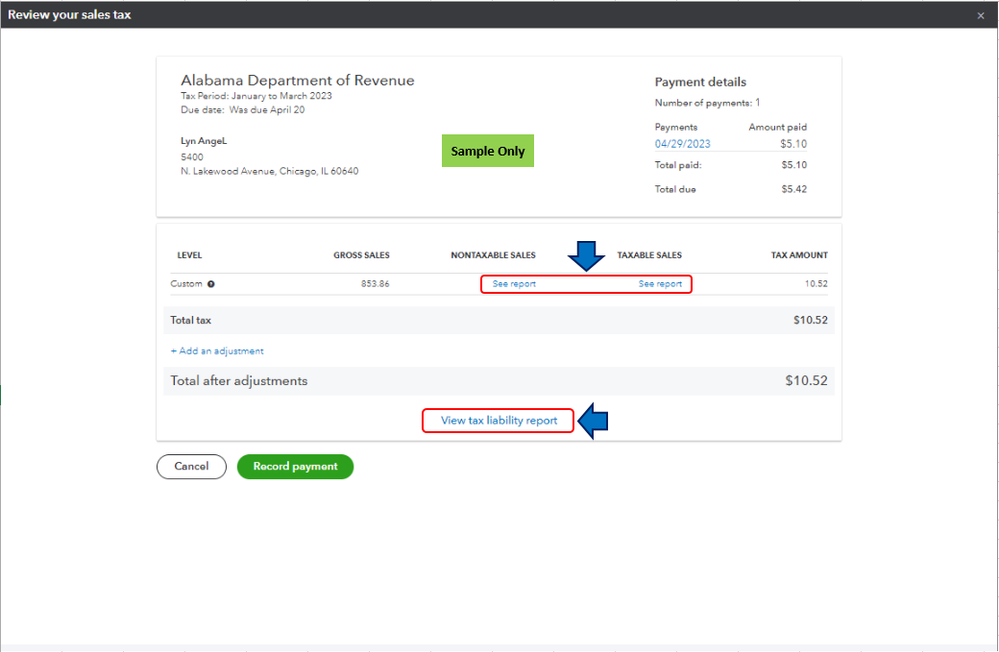Click the gross sales value 853.86

coord(375,284)
